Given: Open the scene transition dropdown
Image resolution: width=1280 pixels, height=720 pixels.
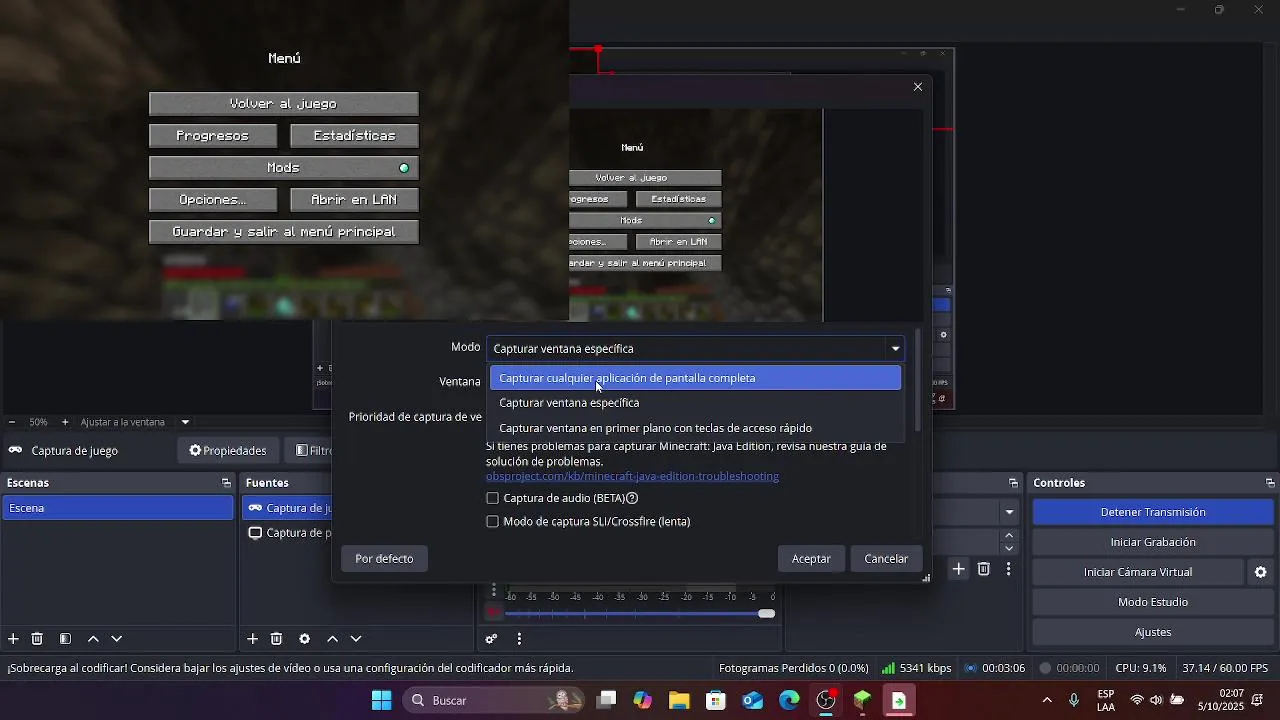Looking at the screenshot, I should pyautogui.click(x=1009, y=512).
